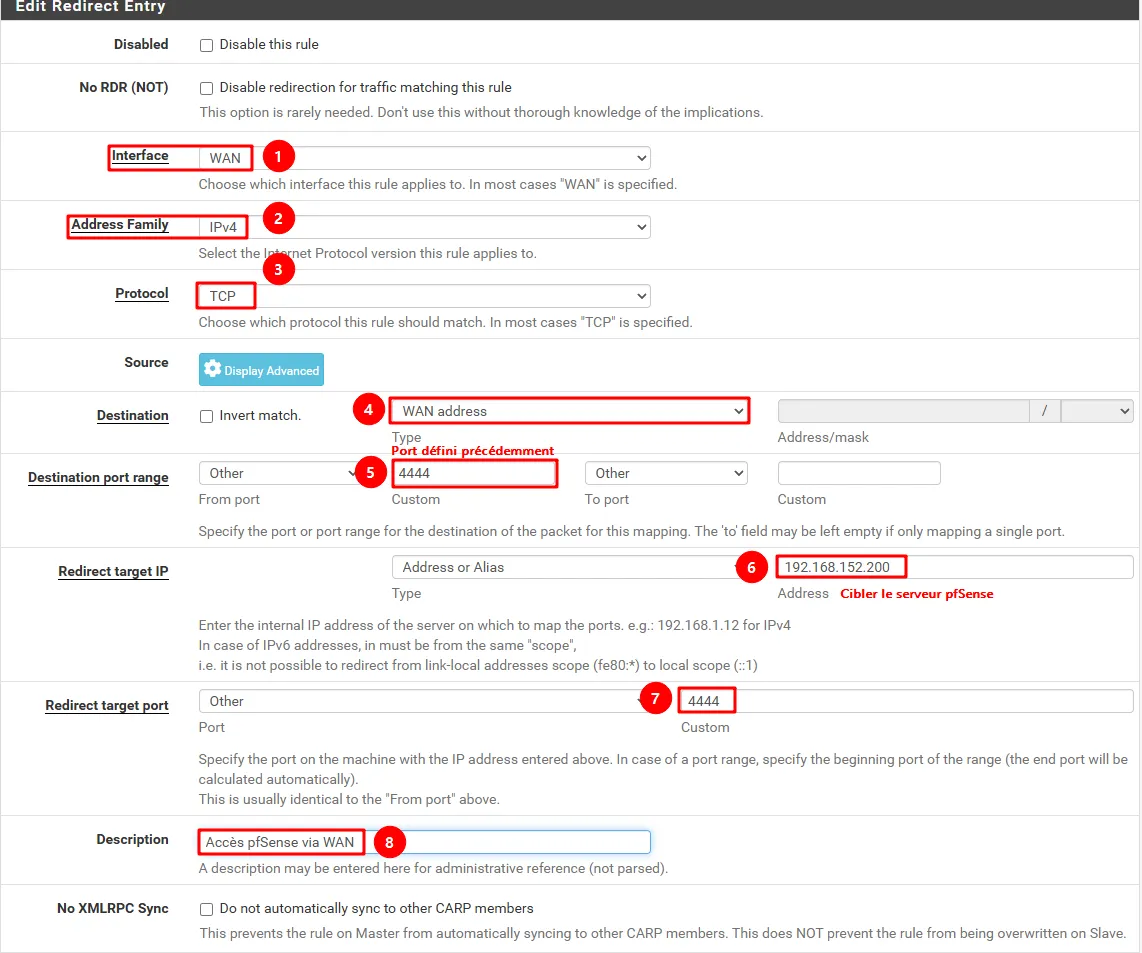Check the Disable this rule checkbox
Viewport: 1142px width, 953px height.
[206, 45]
